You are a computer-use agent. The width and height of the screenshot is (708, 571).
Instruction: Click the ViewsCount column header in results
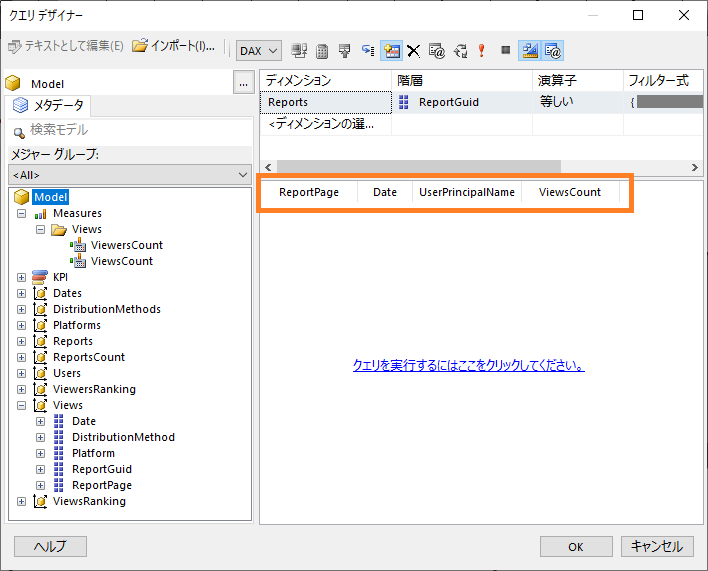(570, 192)
